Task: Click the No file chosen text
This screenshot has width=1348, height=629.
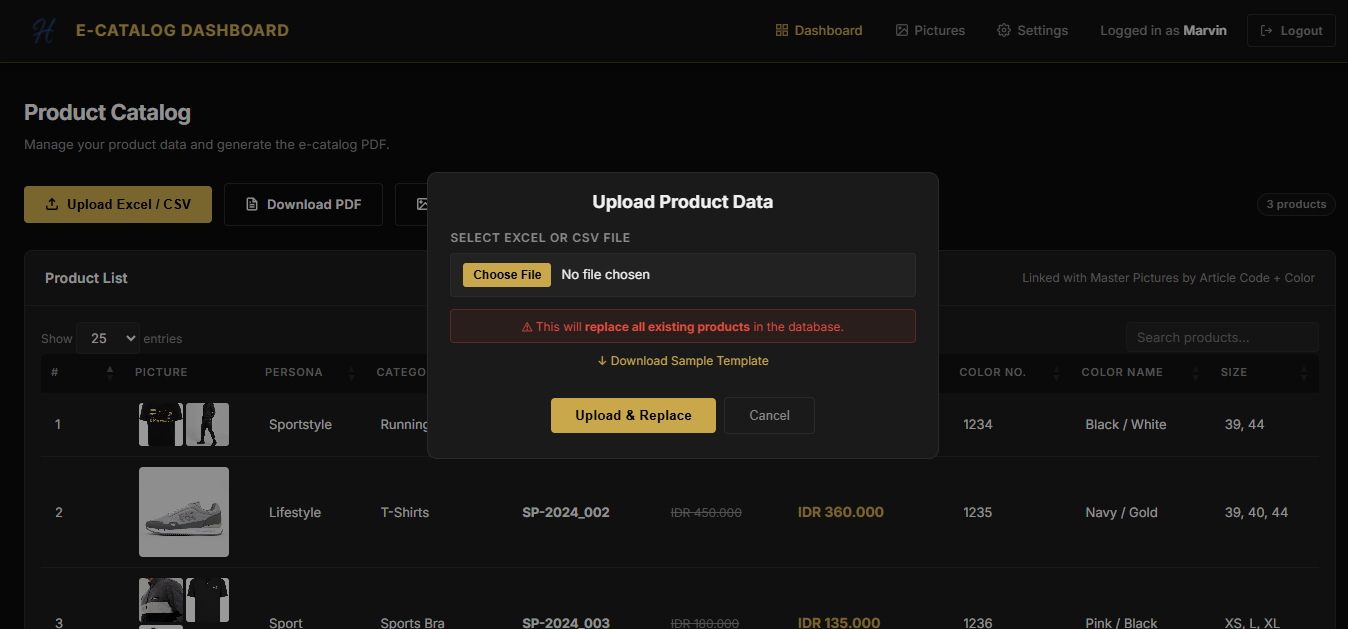Action: [x=606, y=275]
